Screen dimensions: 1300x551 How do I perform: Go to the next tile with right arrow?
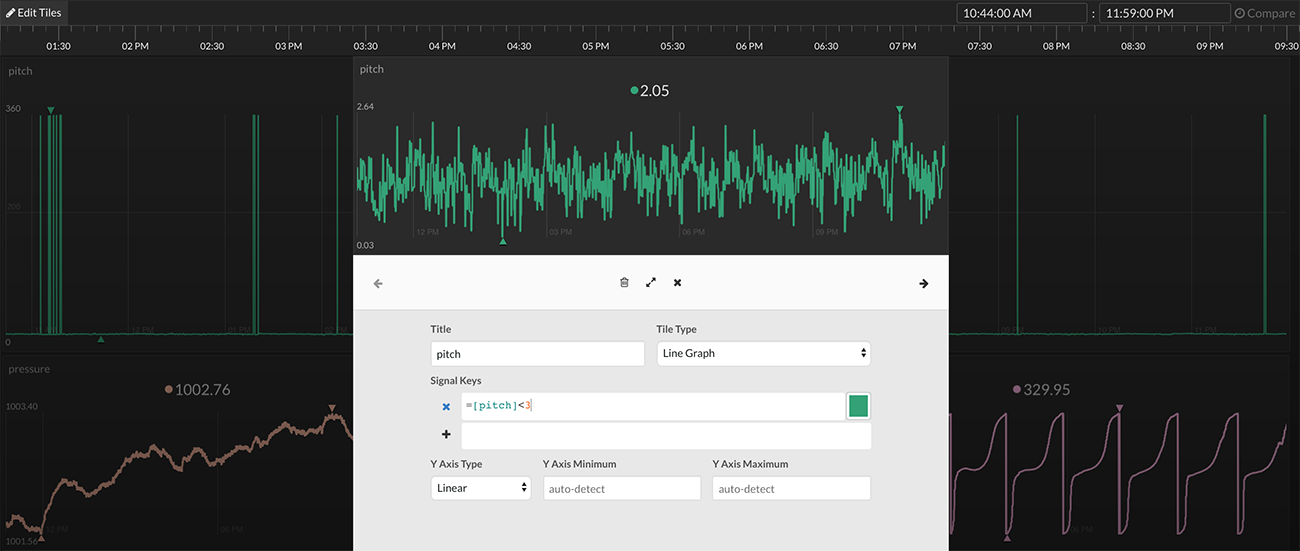coord(923,284)
